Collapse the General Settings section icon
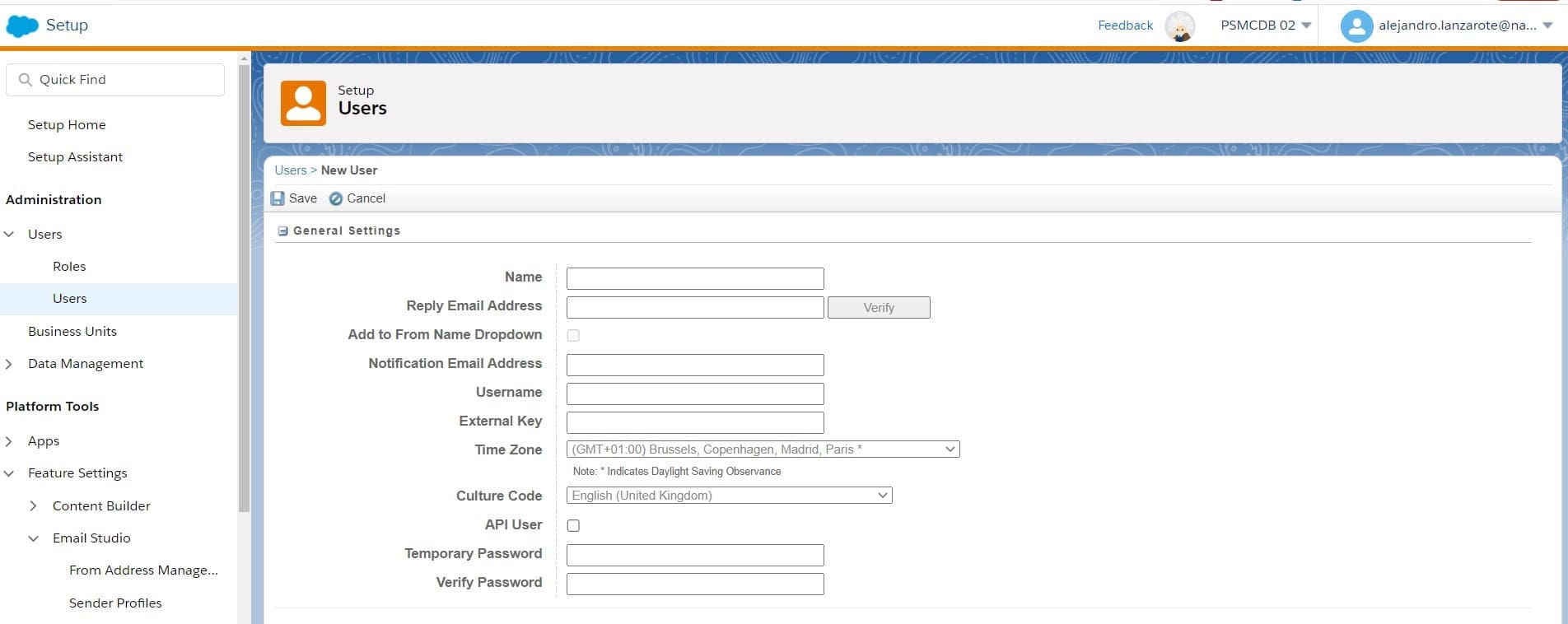The width and height of the screenshot is (1568, 624). click(282, 231)
